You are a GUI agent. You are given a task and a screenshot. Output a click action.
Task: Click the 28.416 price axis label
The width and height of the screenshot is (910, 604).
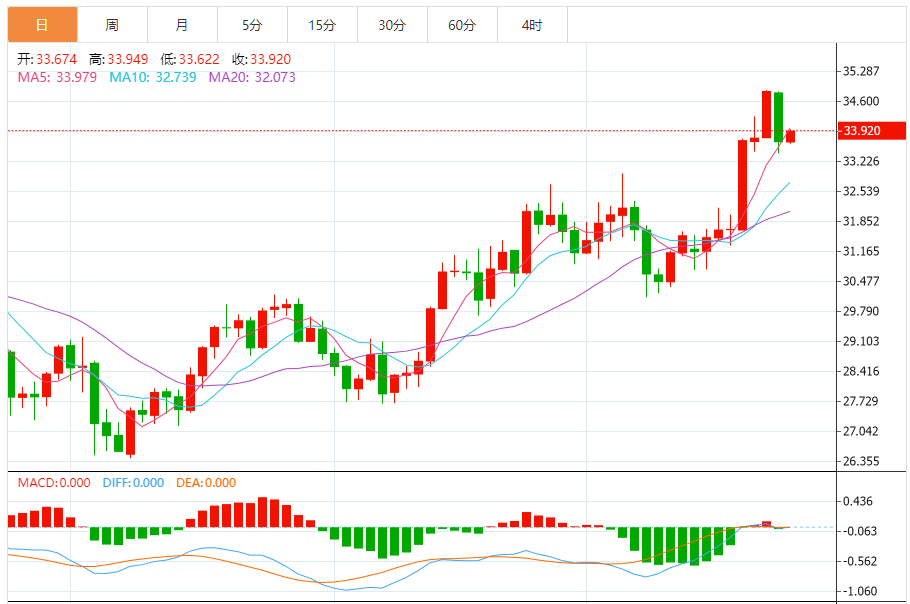pos(861,371)
